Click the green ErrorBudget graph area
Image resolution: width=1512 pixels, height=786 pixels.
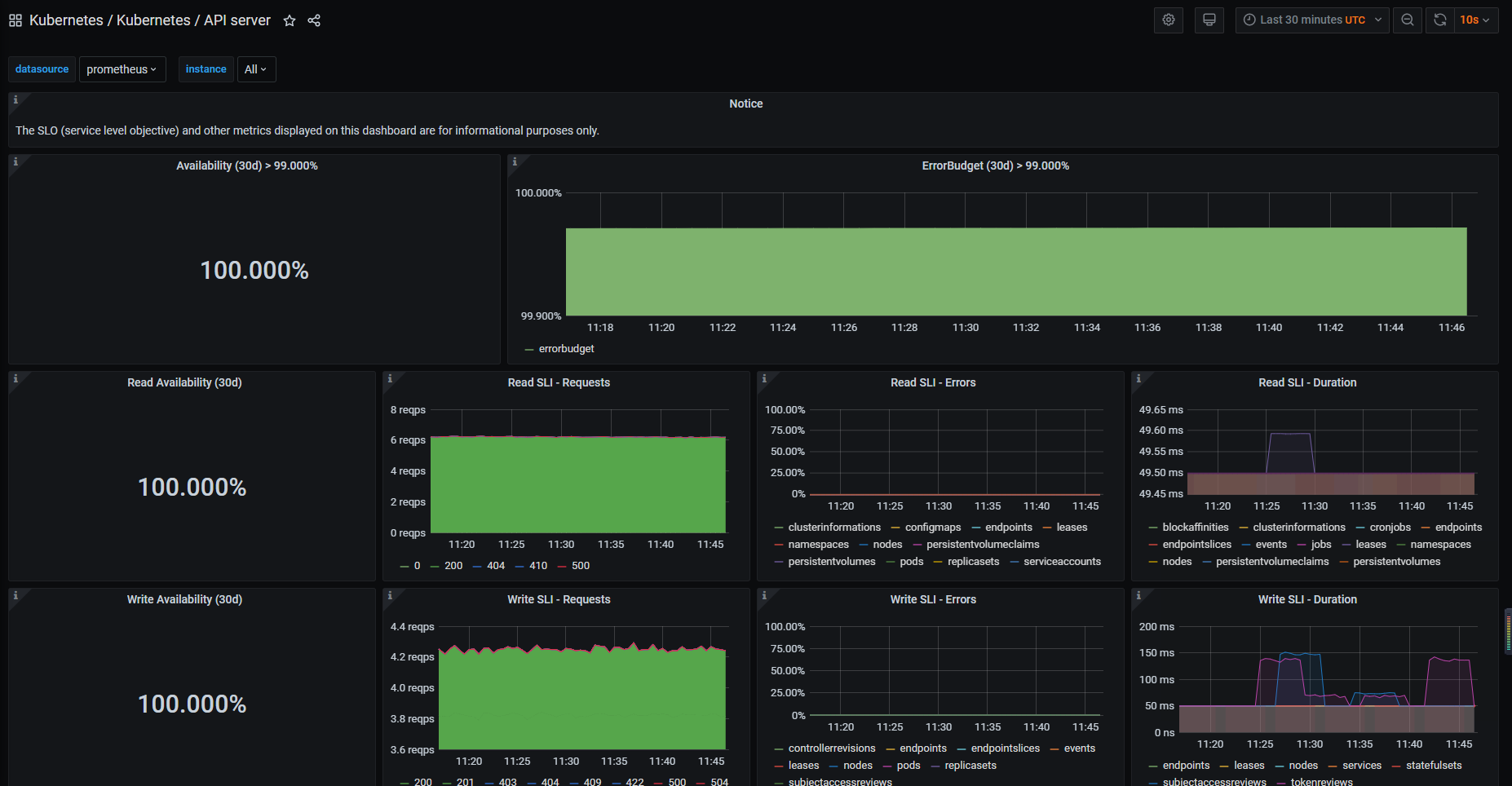click(1016, 272)
